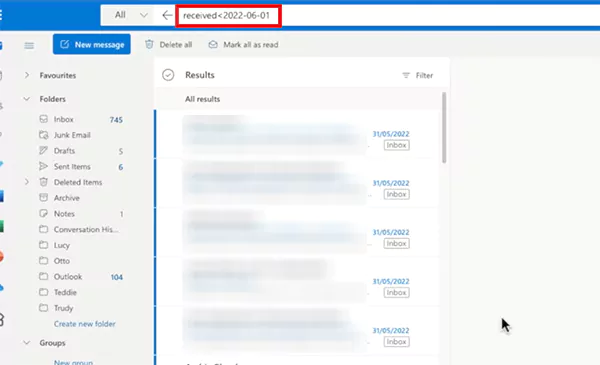Toggle the select-all circle beside Results
Image resolution: width=600 pixels, height=365 pixels.
coord(168,75)
